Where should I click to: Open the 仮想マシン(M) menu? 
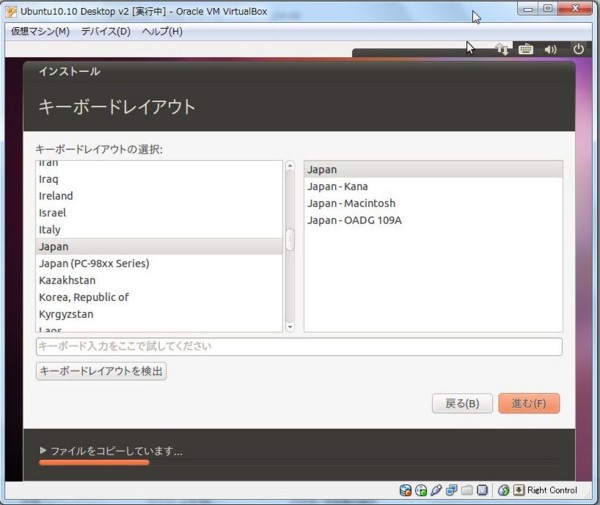tap(40, 31)
